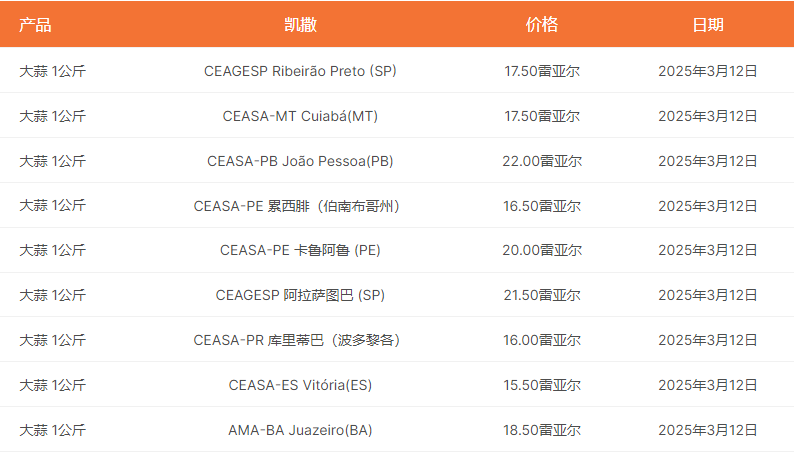Sort by the 凯撒 column header
The width and height of the screenshot is (794, 453).
point(300,25)
